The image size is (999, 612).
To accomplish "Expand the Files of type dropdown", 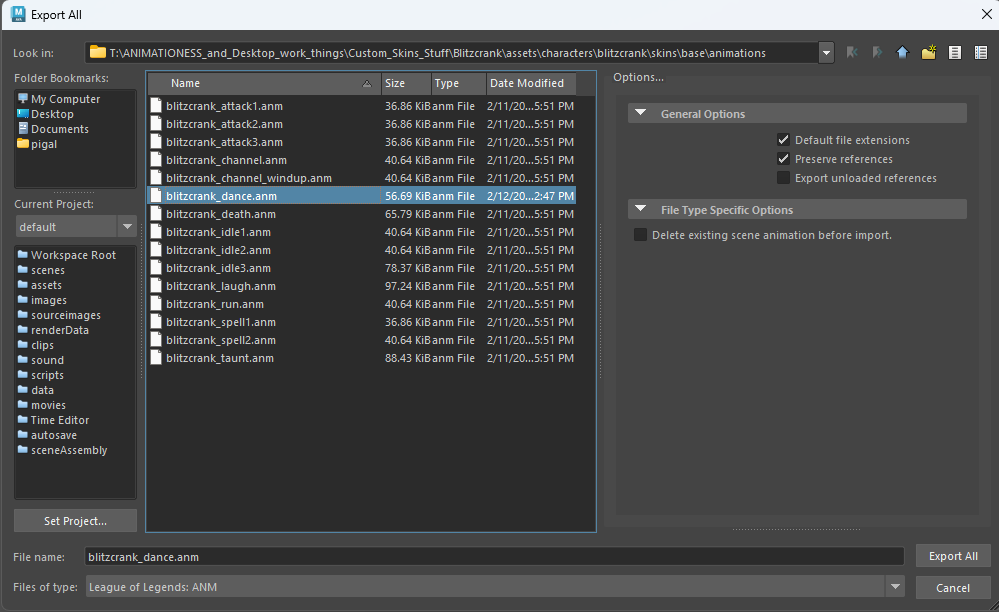I will coord(895,587).
